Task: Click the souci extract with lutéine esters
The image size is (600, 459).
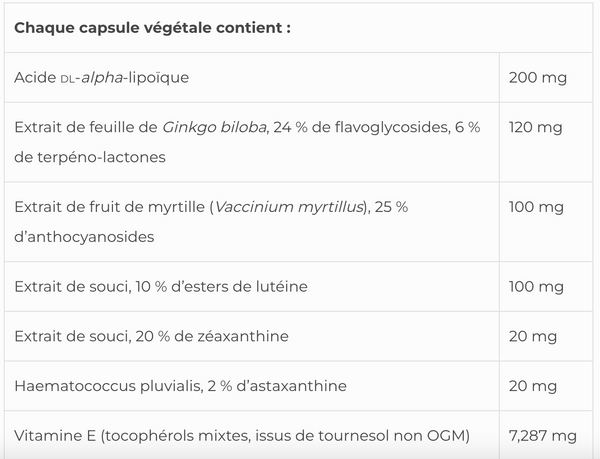Action: pos(161,287)
